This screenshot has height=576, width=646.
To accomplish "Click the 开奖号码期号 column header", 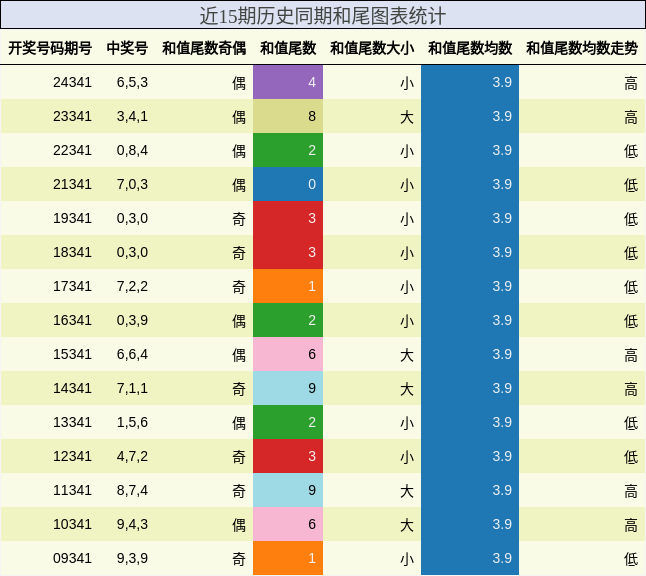I will click(50, 48).
